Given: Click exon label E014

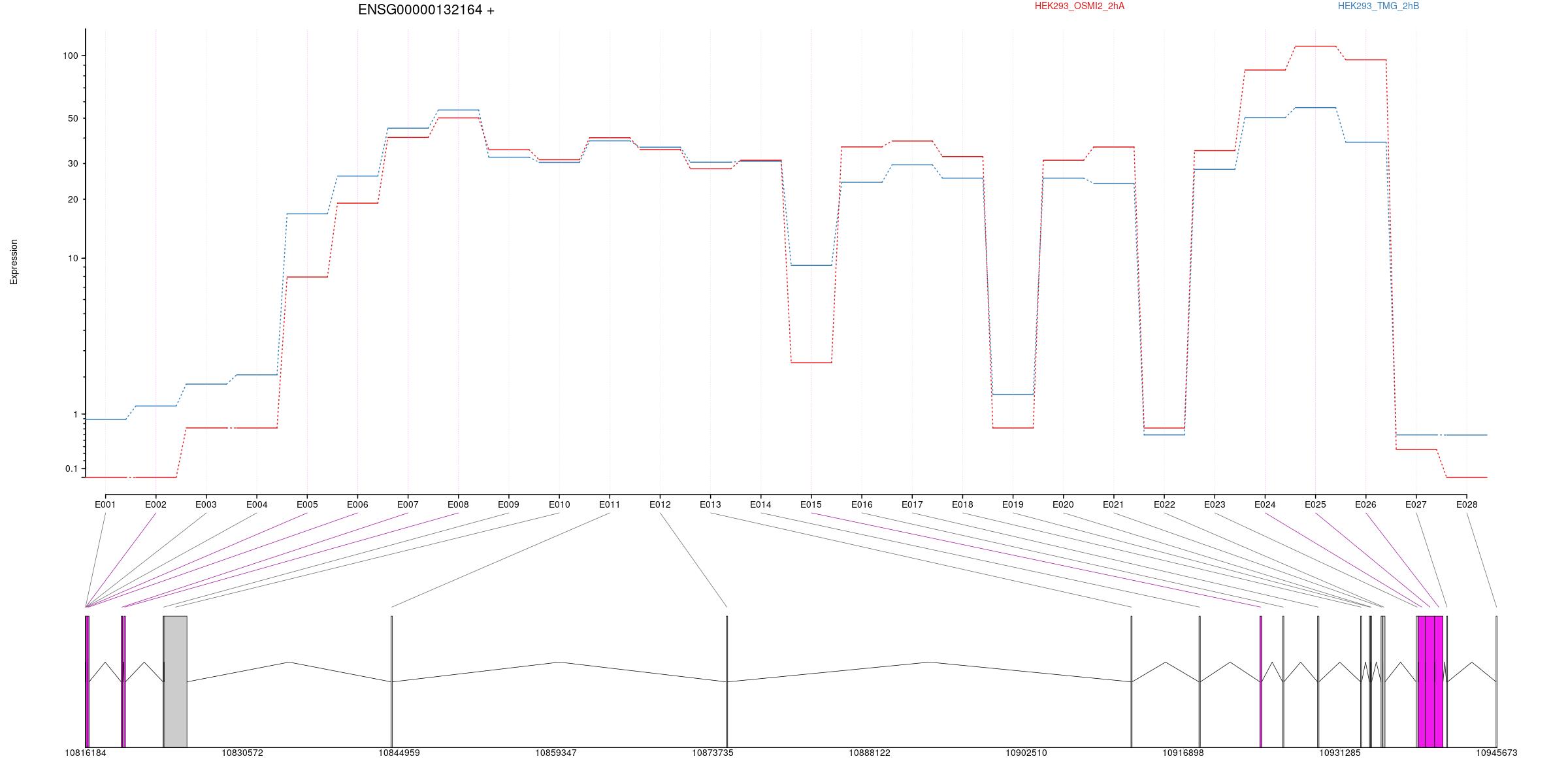Looking at the screenshot, I should 760,504.
